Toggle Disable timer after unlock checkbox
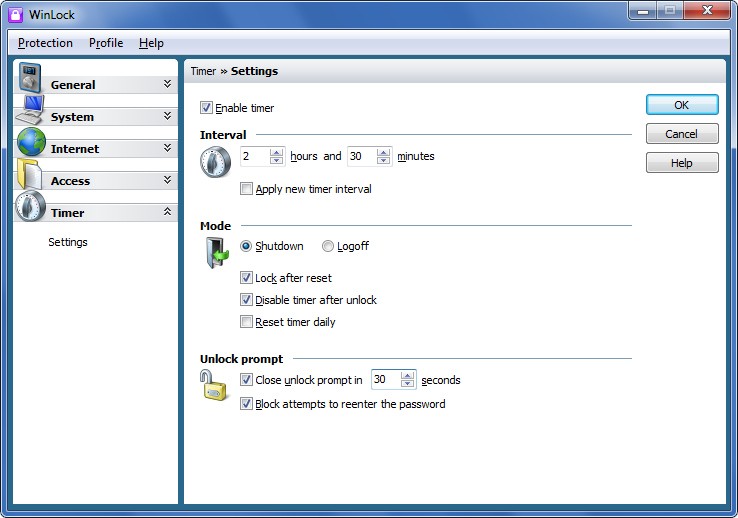This screenshot has width=738, height=518. click(246, 300)
